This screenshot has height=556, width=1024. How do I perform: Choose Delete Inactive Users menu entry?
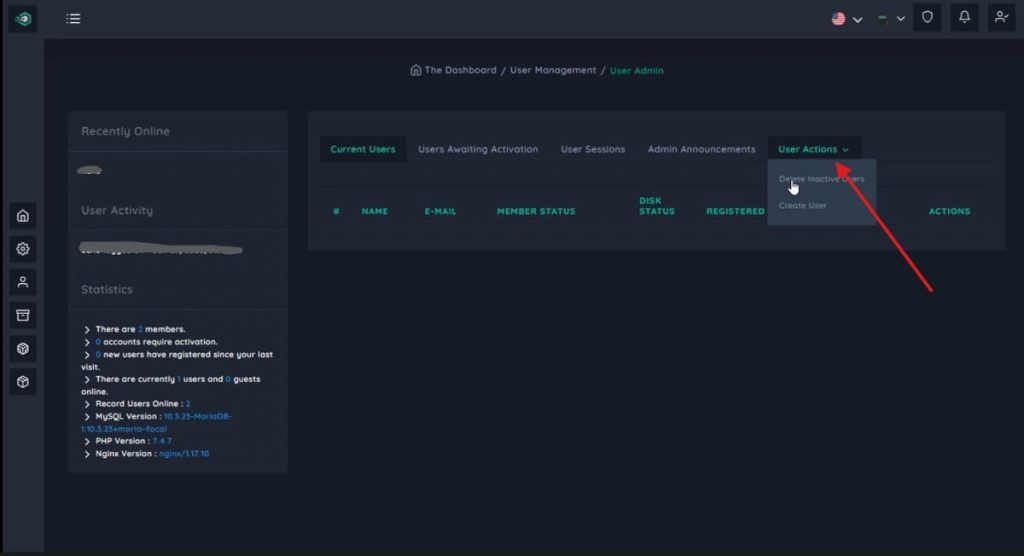tap(822, 179)
